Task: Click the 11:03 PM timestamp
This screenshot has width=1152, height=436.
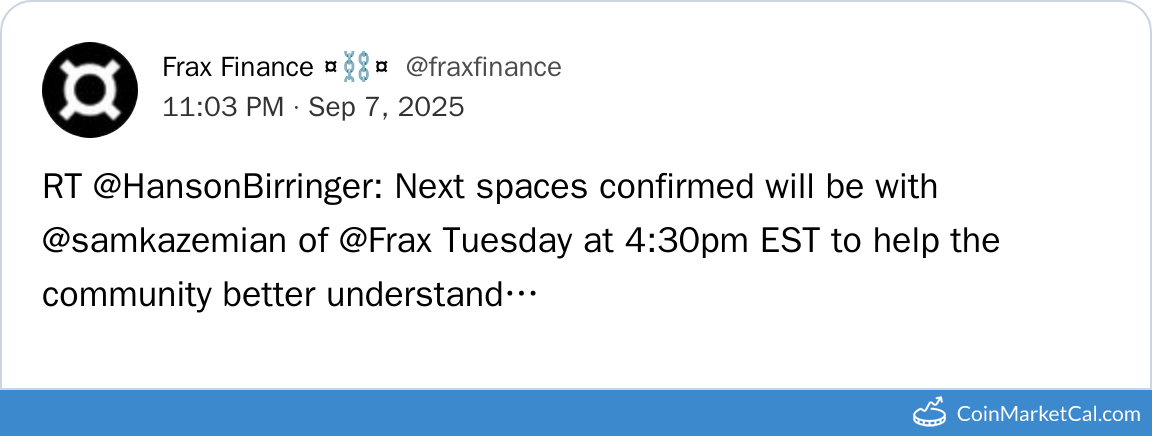Action: 223,107
